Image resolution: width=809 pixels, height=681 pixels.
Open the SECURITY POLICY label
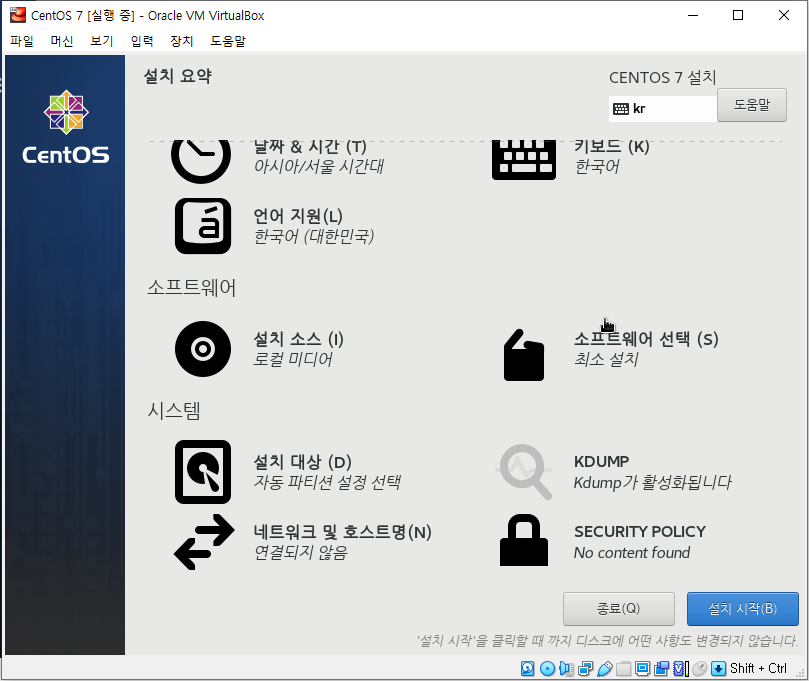tap(640, 531)
